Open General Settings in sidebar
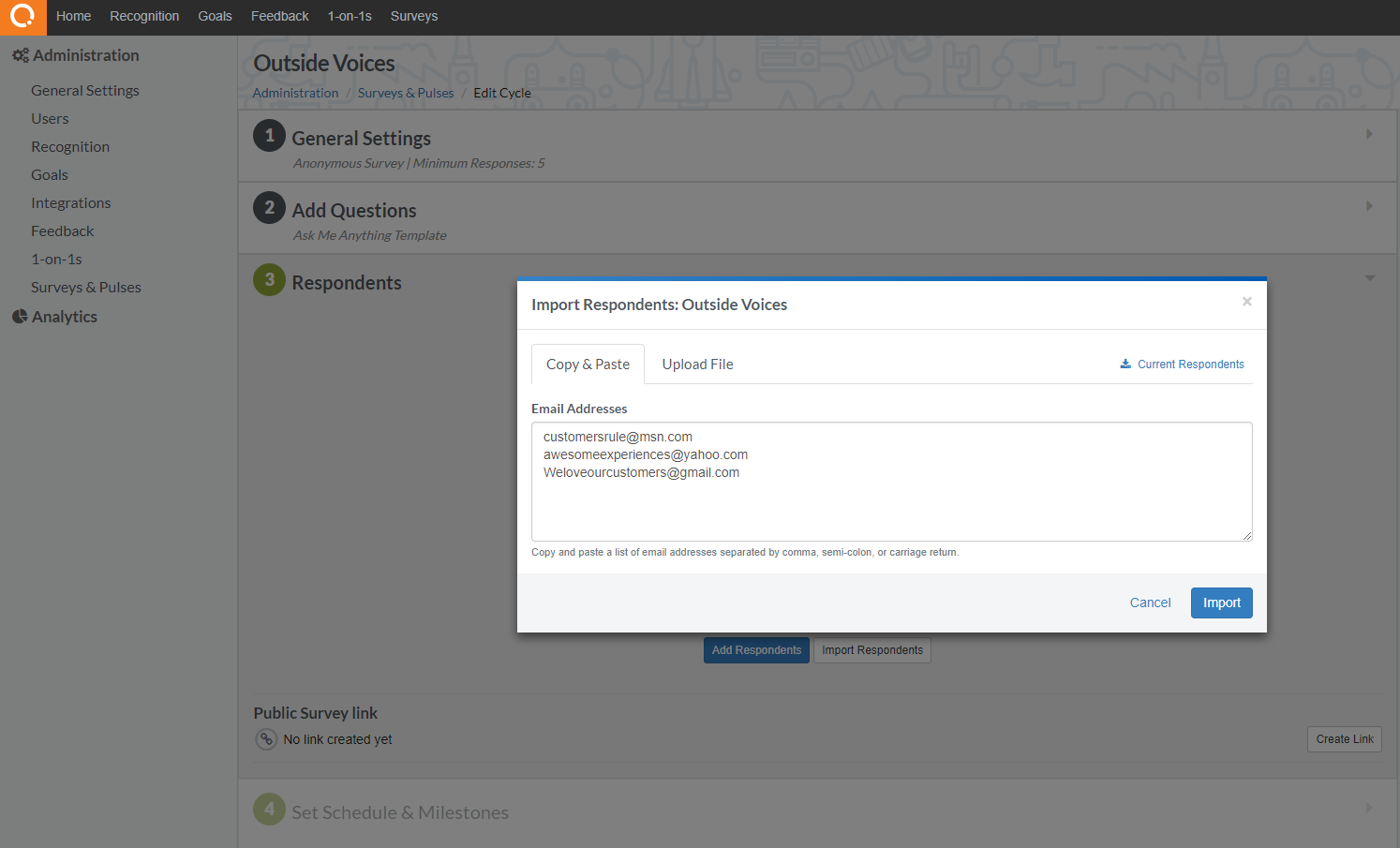Screen dimensions: 1400x848 pos(85,90)
